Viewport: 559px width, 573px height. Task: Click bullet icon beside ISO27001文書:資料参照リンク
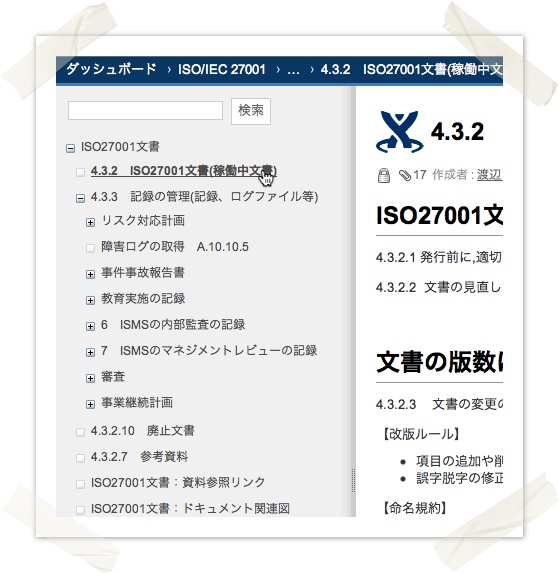click(80, 484)
